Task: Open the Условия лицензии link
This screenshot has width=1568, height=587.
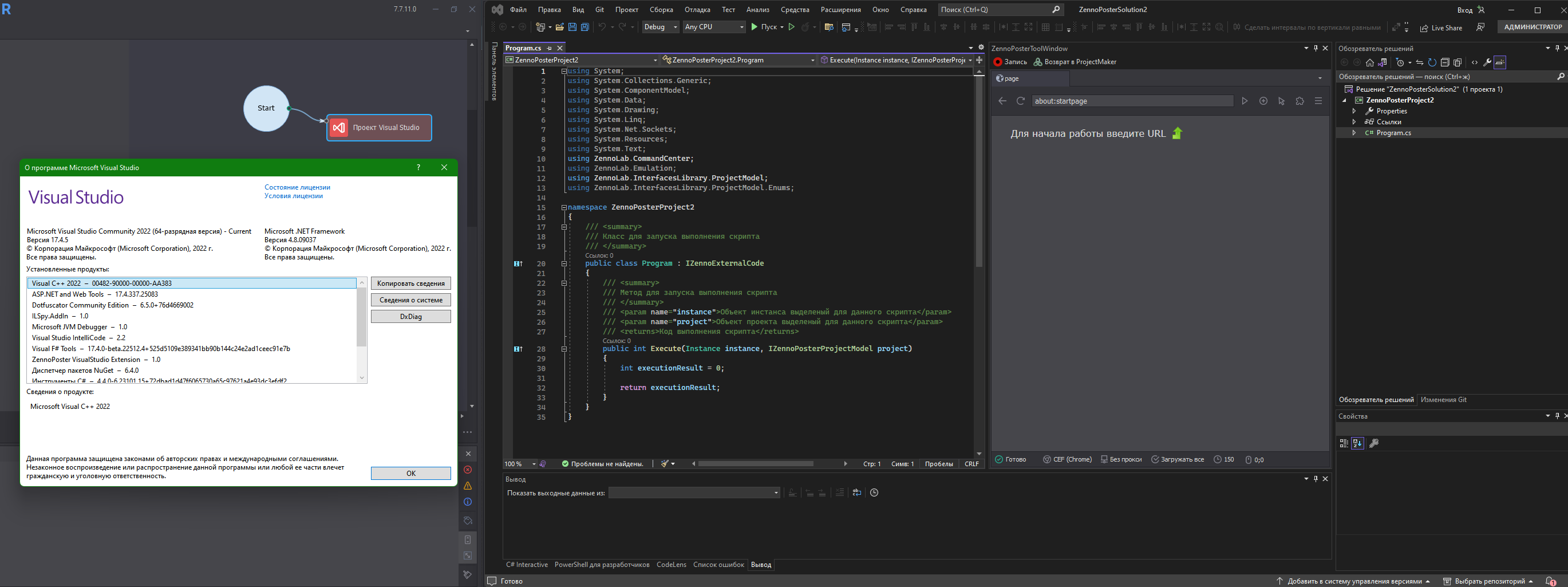Action: [293, 196]
